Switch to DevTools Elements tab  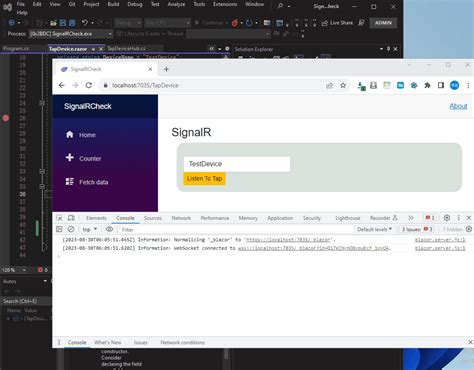(x=96, y=218)
